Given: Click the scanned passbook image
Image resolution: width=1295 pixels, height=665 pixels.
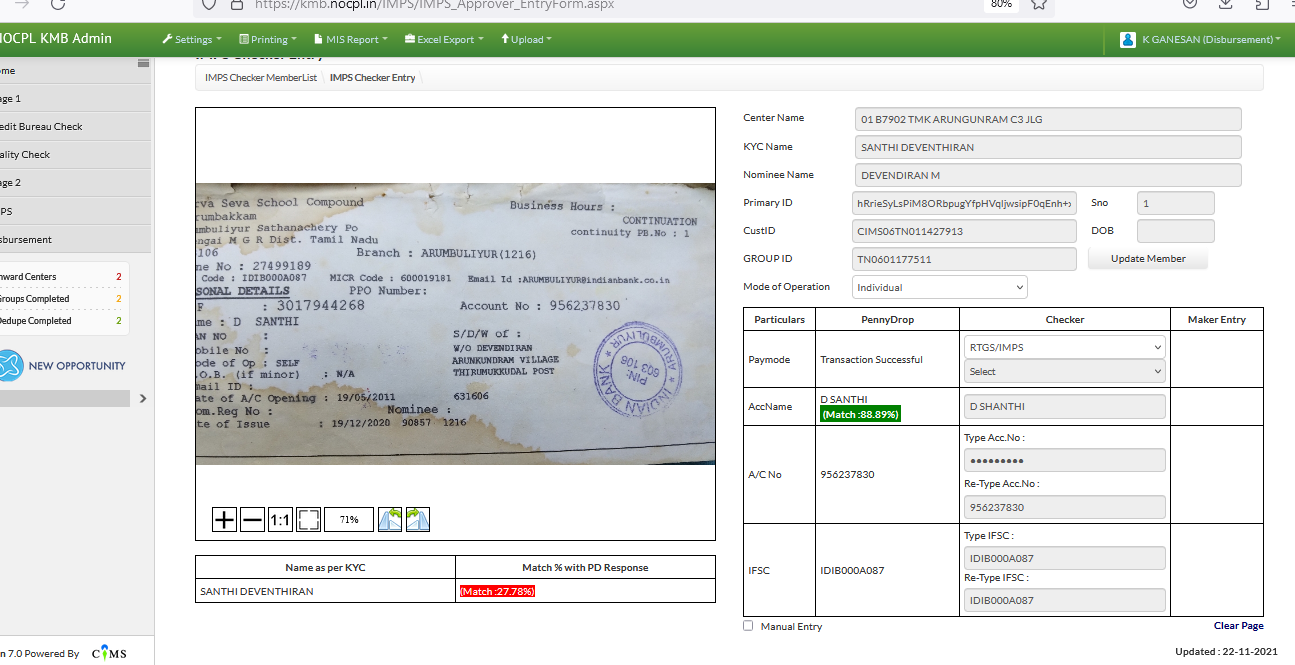Looking at the screenshot, I should point(455,324).
